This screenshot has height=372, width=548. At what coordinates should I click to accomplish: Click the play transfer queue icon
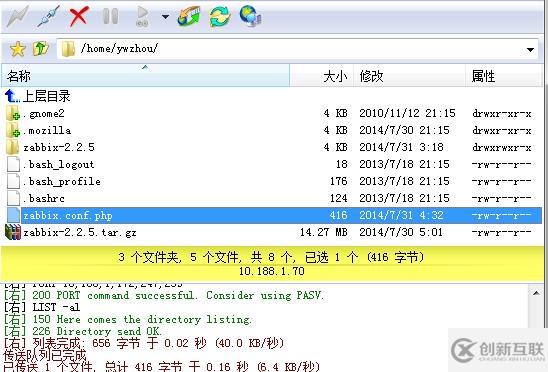tap(142, 16)
